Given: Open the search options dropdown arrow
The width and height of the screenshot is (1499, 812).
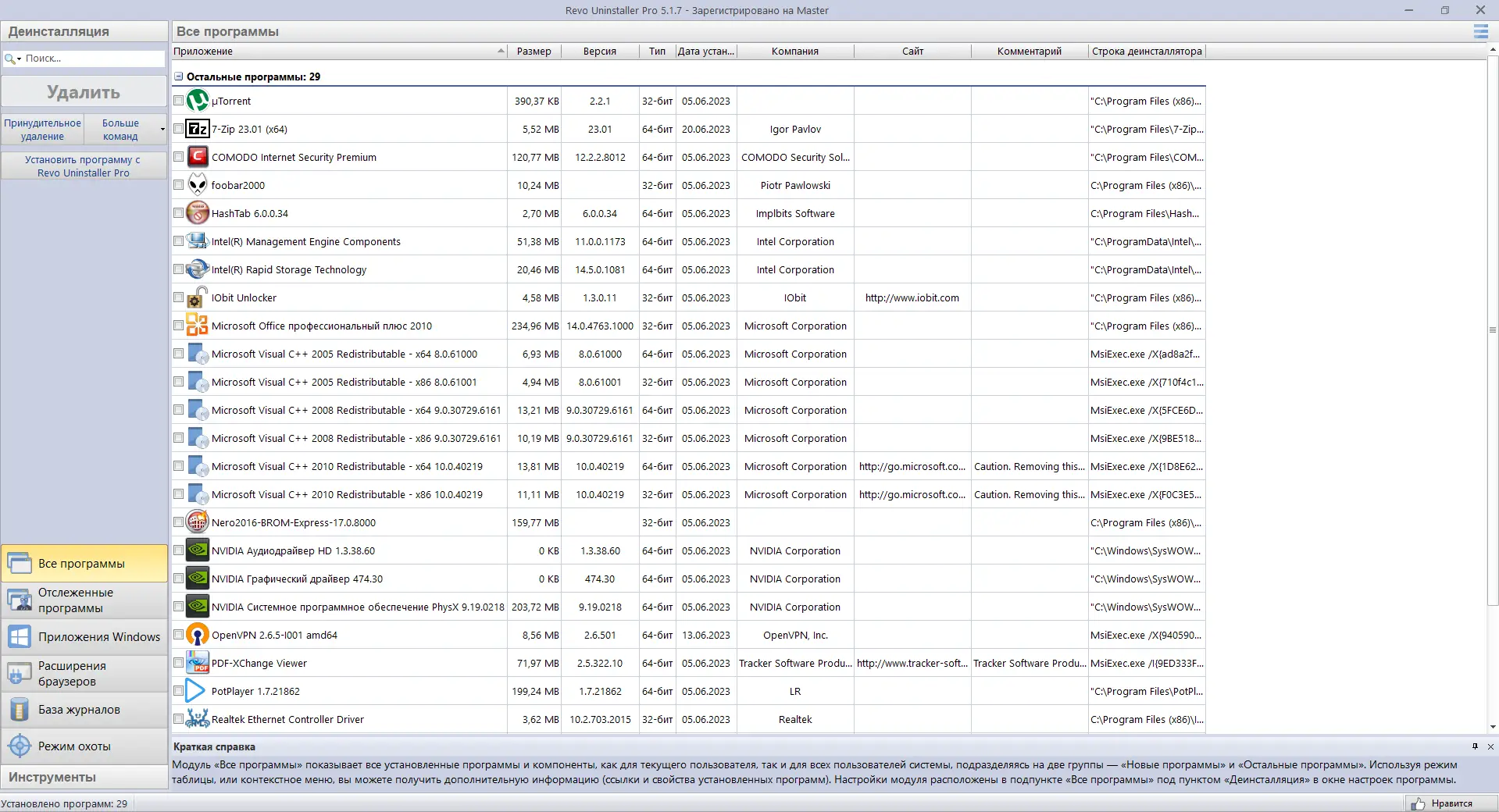Looking at the screenshot, I should pyautogui.click(x=20, y=59).
